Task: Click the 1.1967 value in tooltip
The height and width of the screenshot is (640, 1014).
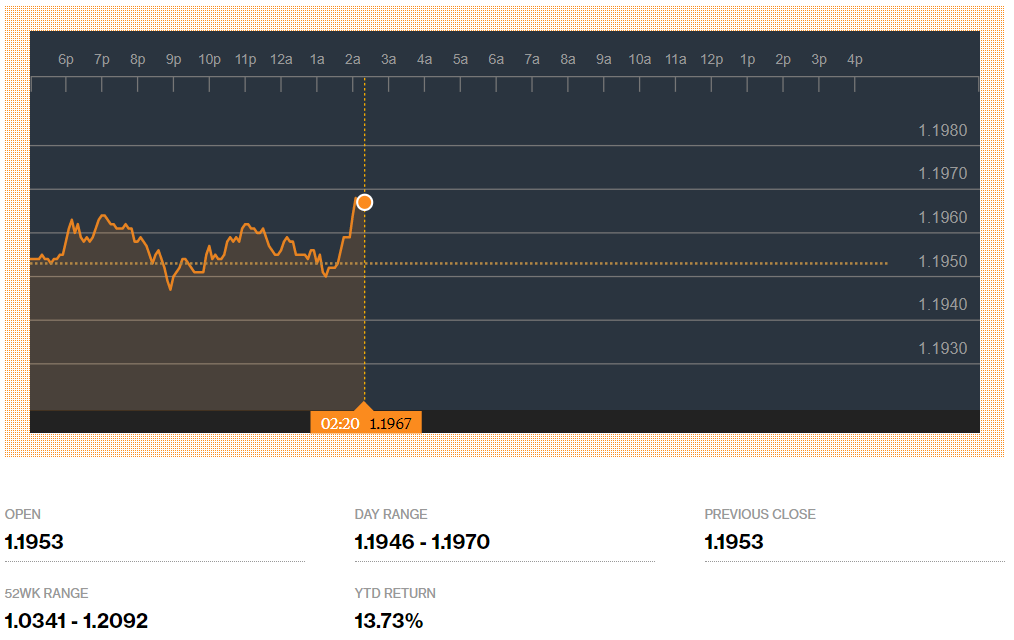Action: [390, 423]
